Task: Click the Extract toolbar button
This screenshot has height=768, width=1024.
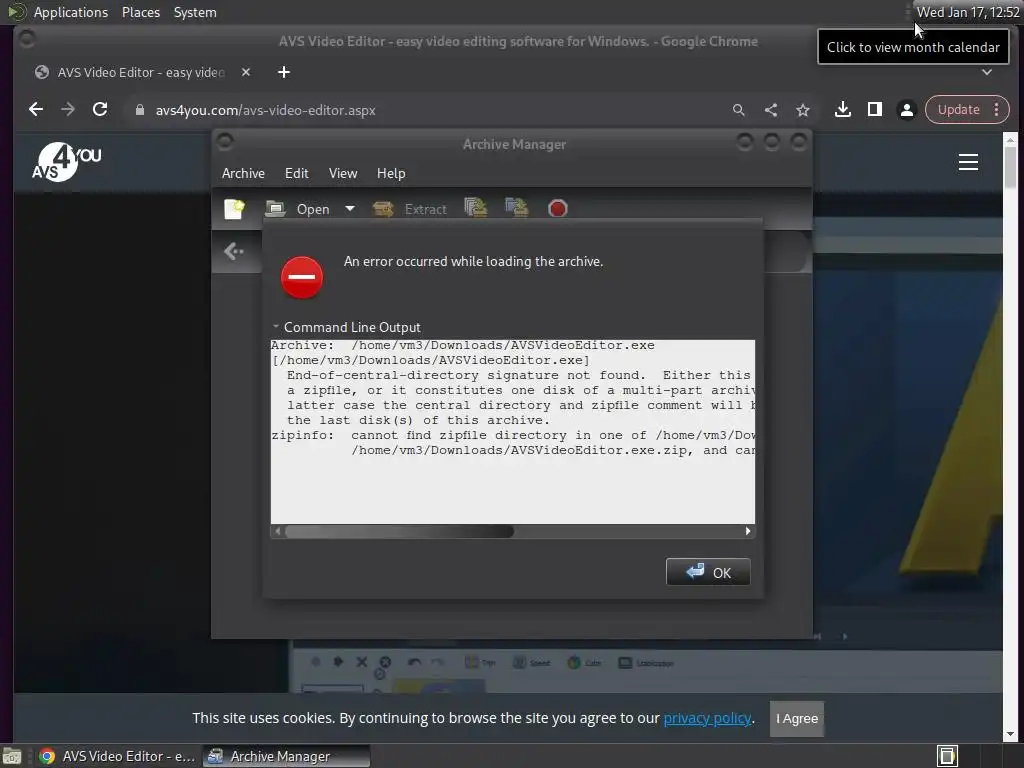Action: pyautogui.click(x=410, y=209)
